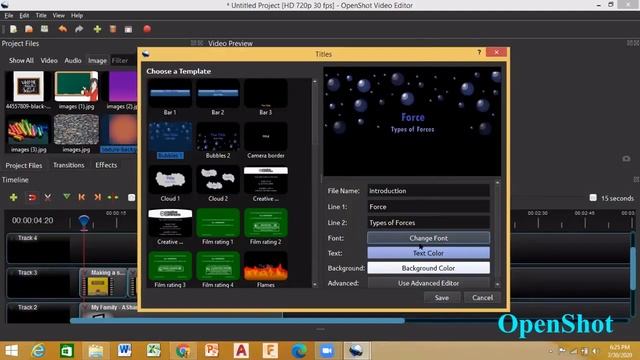Click the Line 1 text field
The width and height of the screenshot is (640, 360).
[428, 207]
